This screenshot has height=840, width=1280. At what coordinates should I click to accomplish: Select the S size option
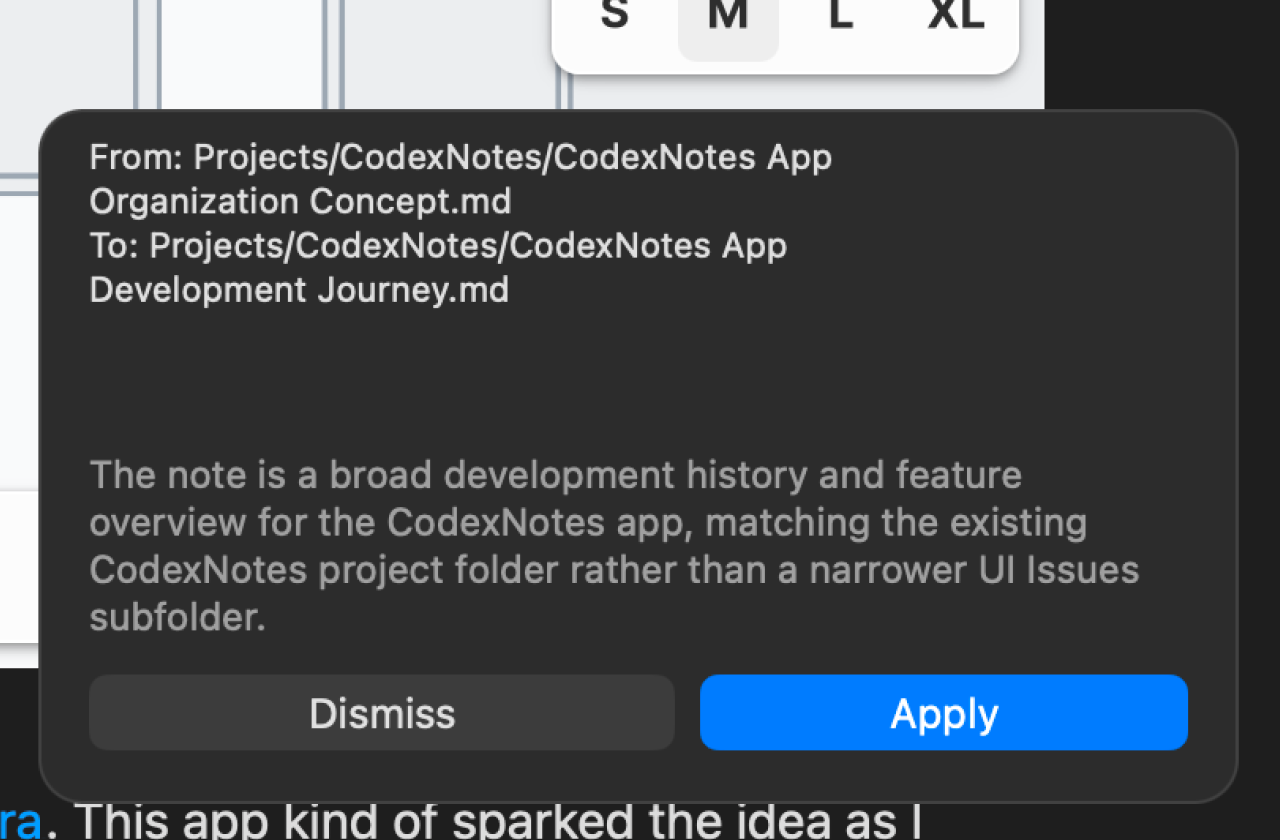(x=614, y=17)
